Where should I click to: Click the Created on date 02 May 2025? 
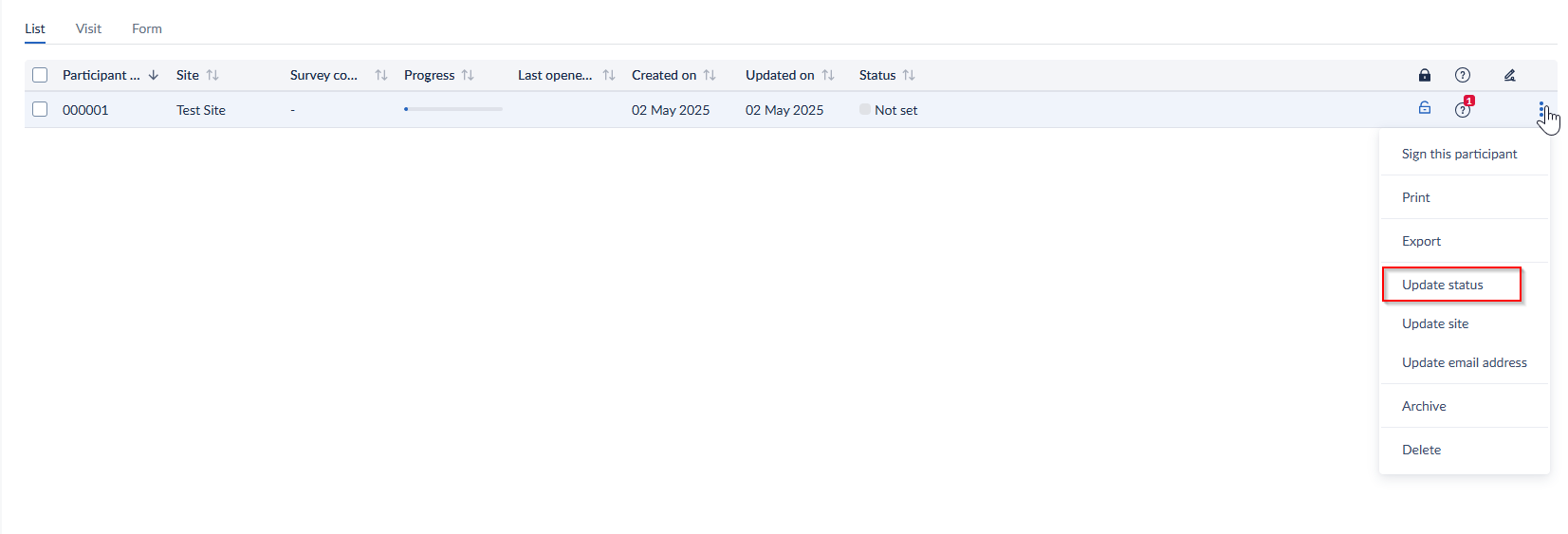671,110
